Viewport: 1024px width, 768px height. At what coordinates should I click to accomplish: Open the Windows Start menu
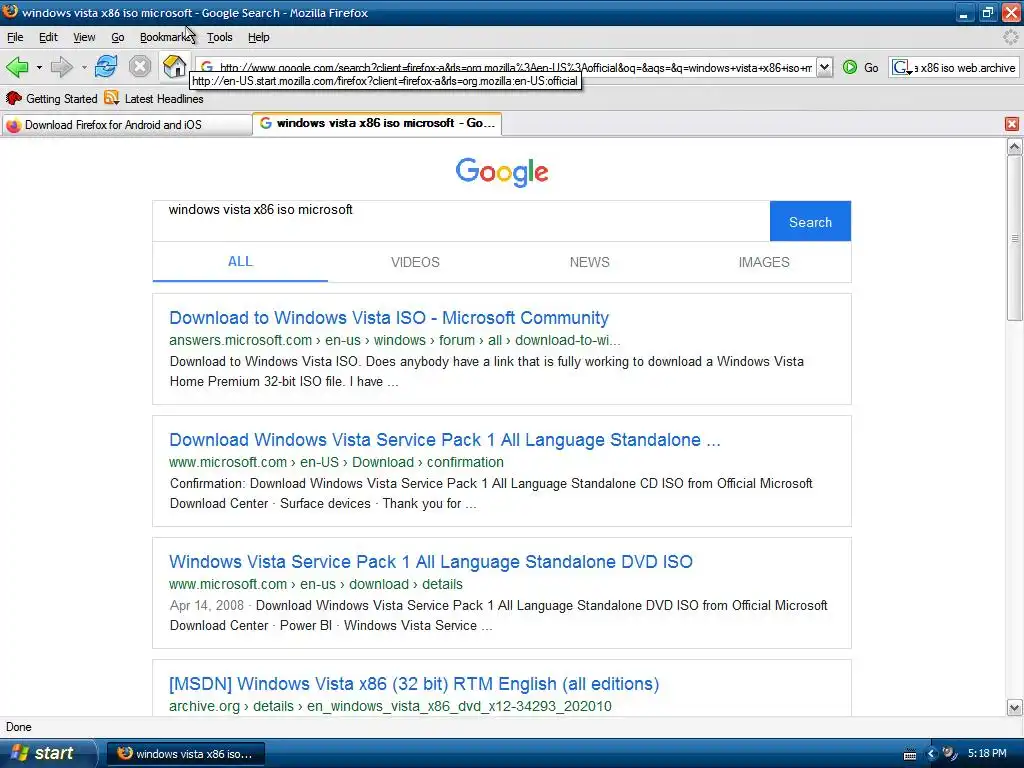(x=46, y=753)
